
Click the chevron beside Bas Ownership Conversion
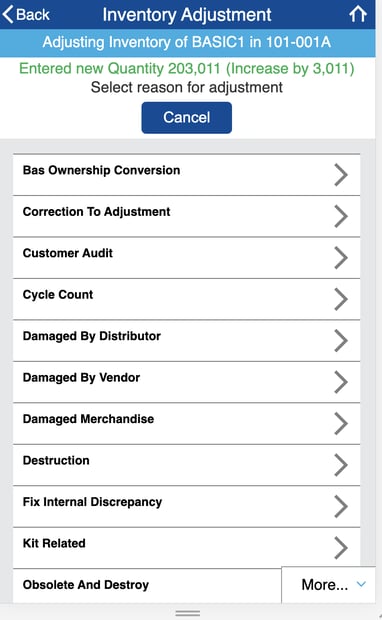[341, 174]
